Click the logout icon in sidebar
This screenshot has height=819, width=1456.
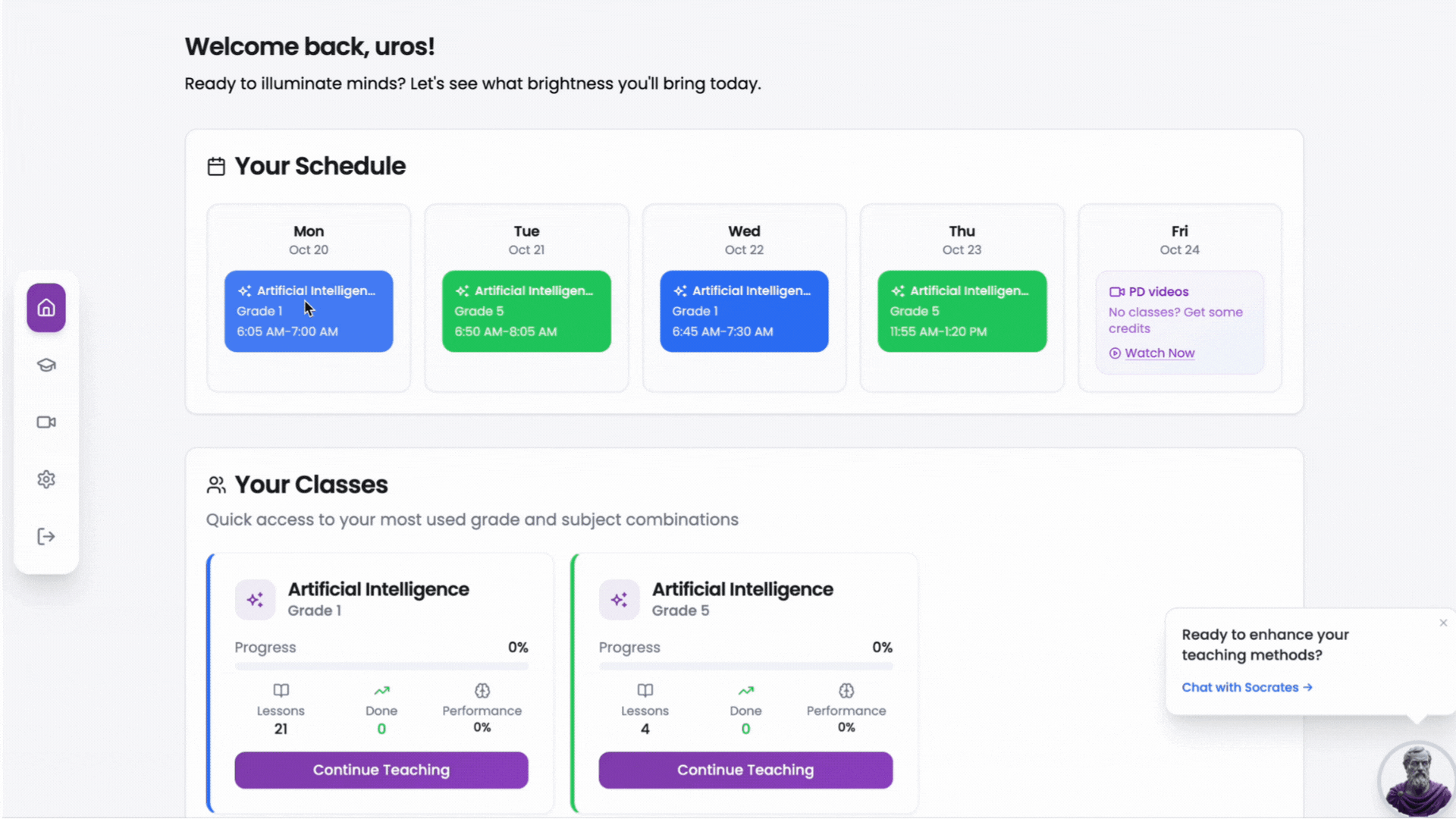click(46, 537)
